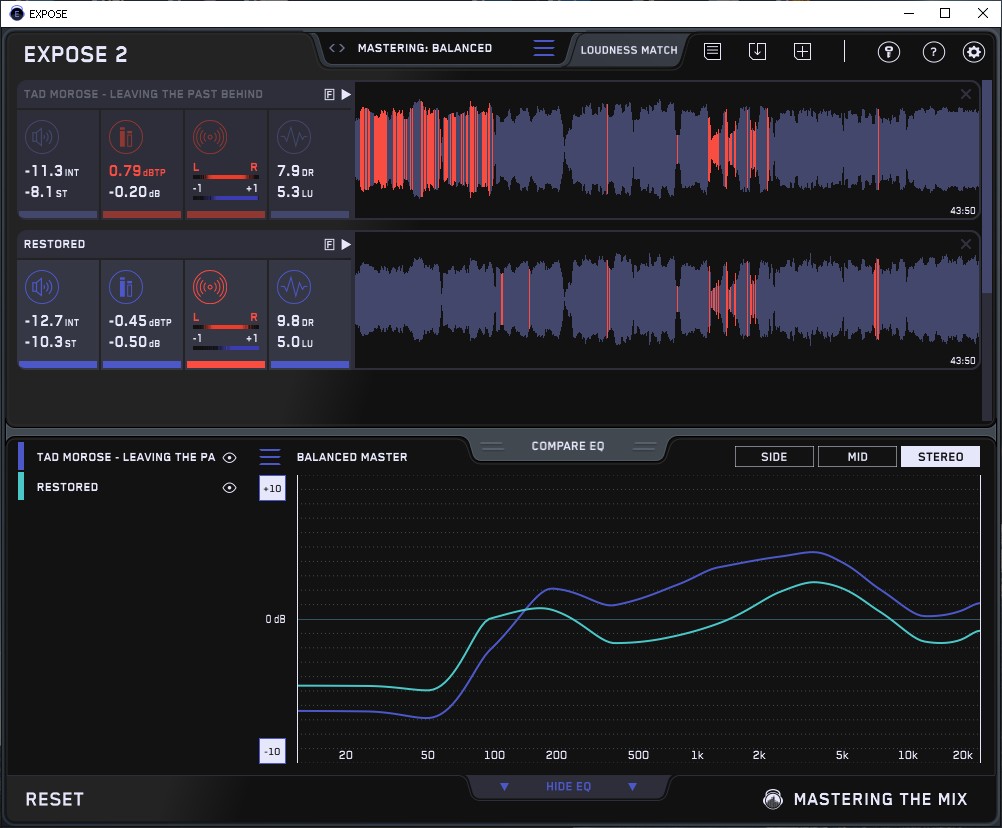Open the settings gear in top bar
The image size is (1002, 828).
973,52
